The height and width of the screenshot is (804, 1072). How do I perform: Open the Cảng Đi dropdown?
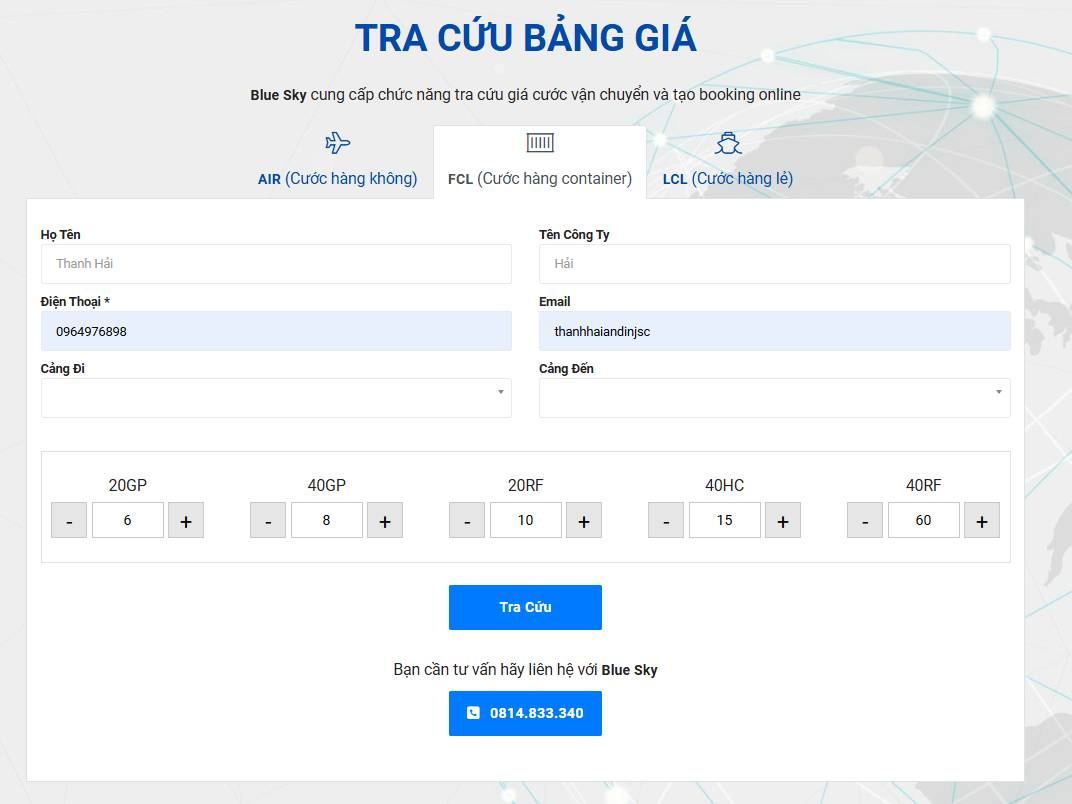pyautogui.click(x=276, y=397)
